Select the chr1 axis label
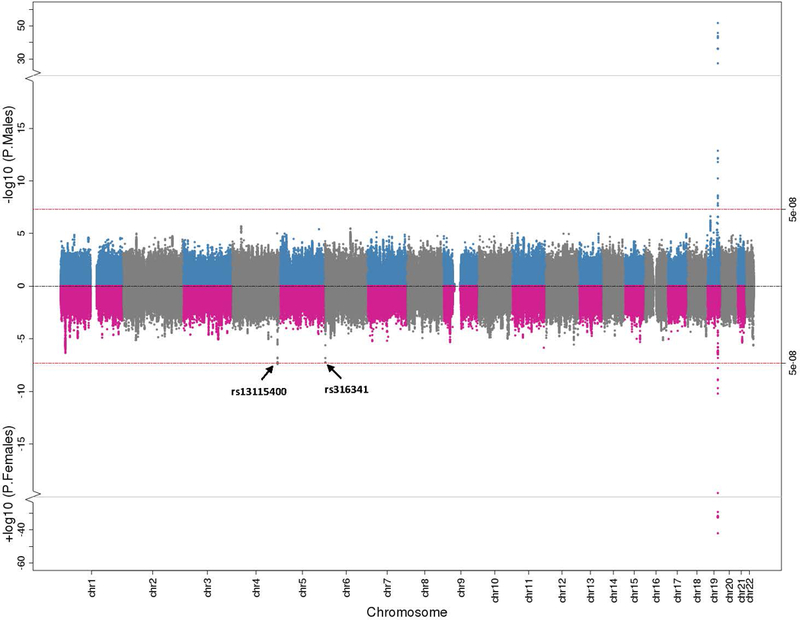The width and height of the screenshot is (800, 620). click(x=92, y=587)
